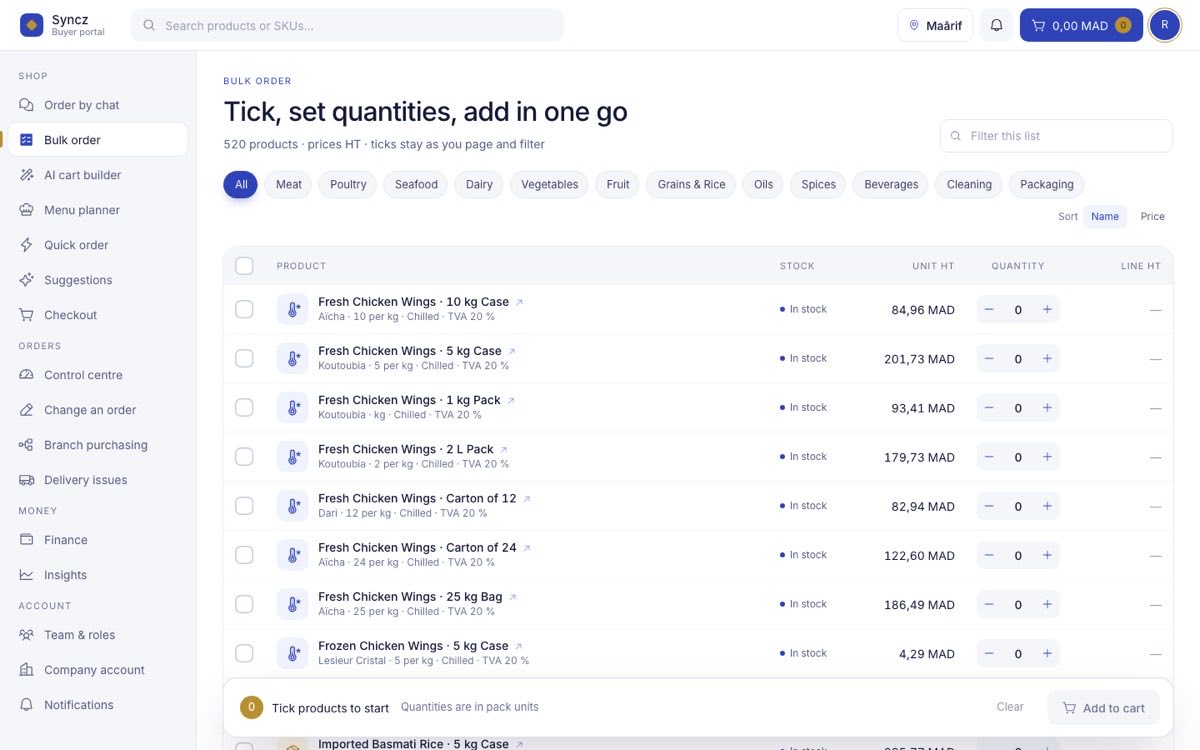Open the user avatar menu labeled R

click(x=1165, y=25)
